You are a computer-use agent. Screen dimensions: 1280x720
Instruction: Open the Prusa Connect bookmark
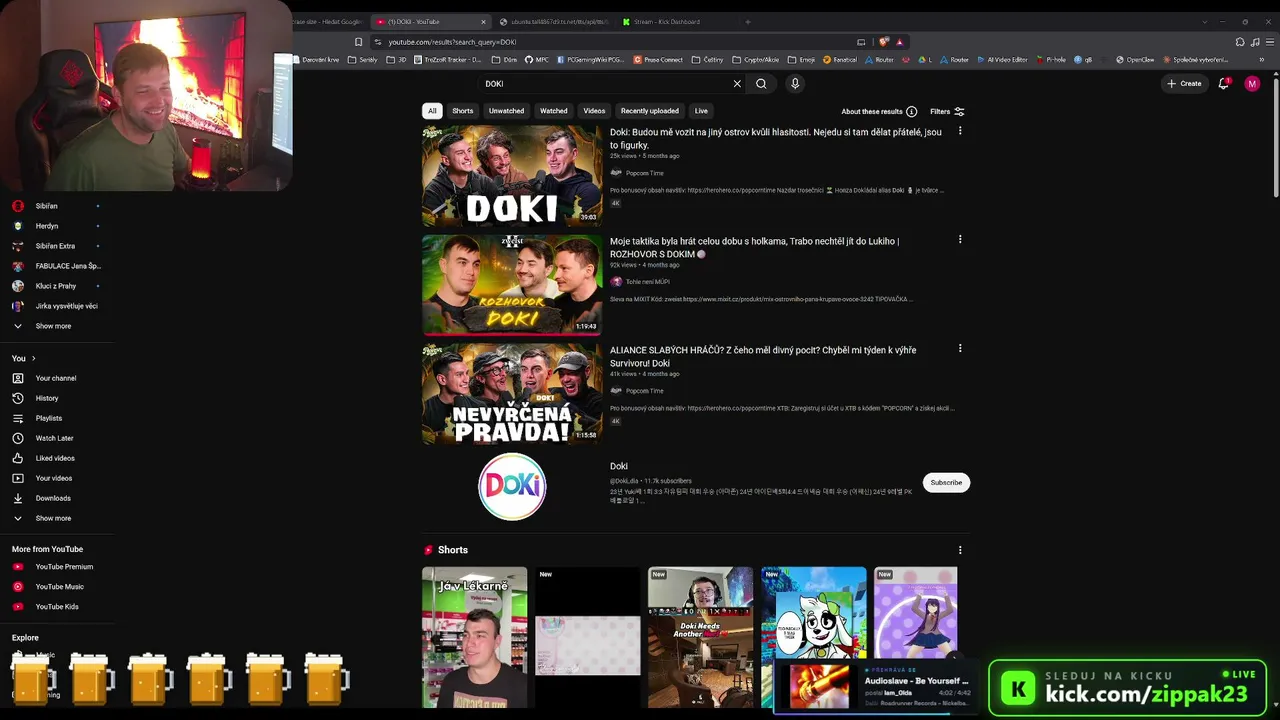pos(659,60)
